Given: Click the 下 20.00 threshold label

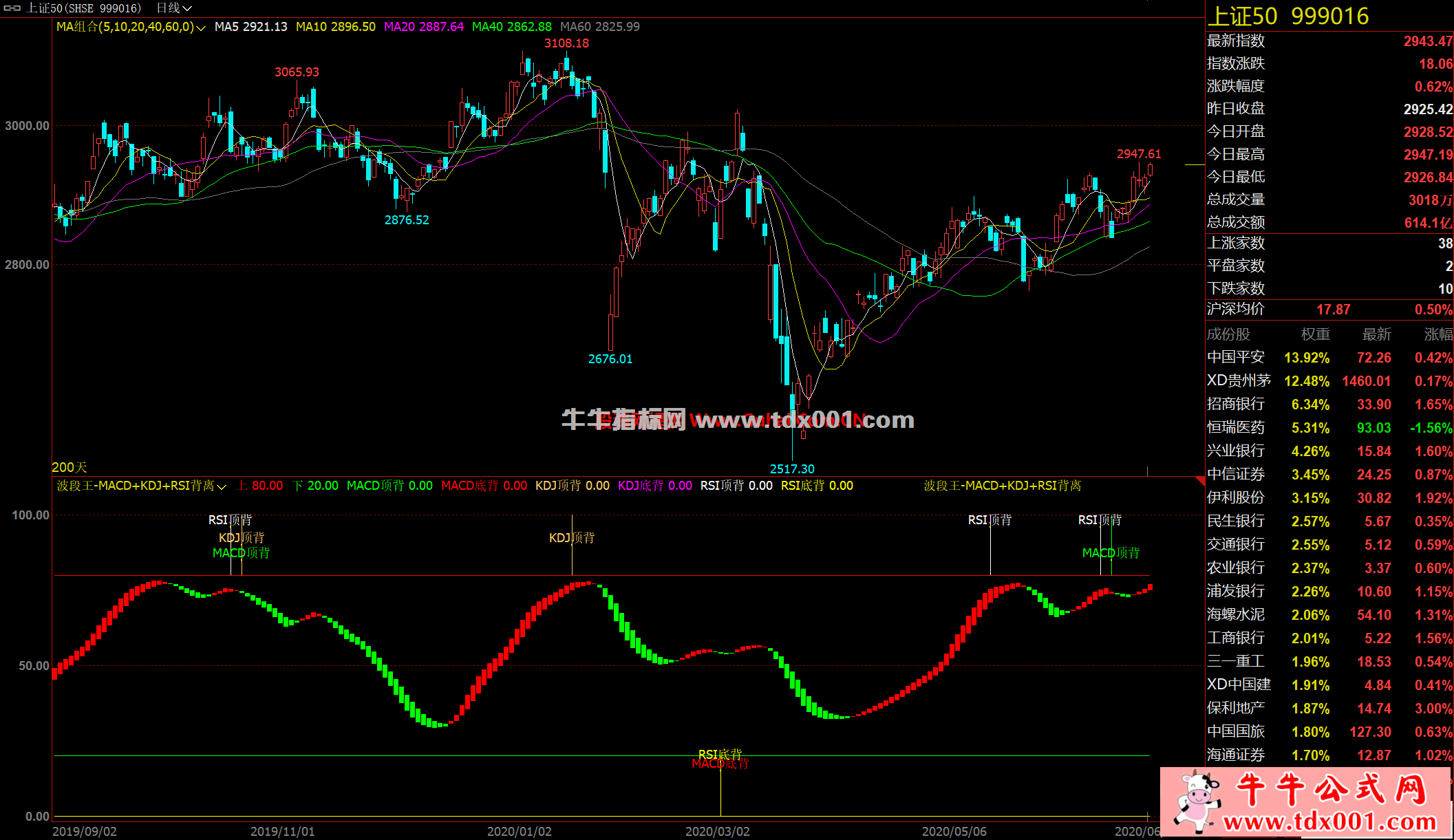Looking at the screenshot, I should tap(316, 486).
